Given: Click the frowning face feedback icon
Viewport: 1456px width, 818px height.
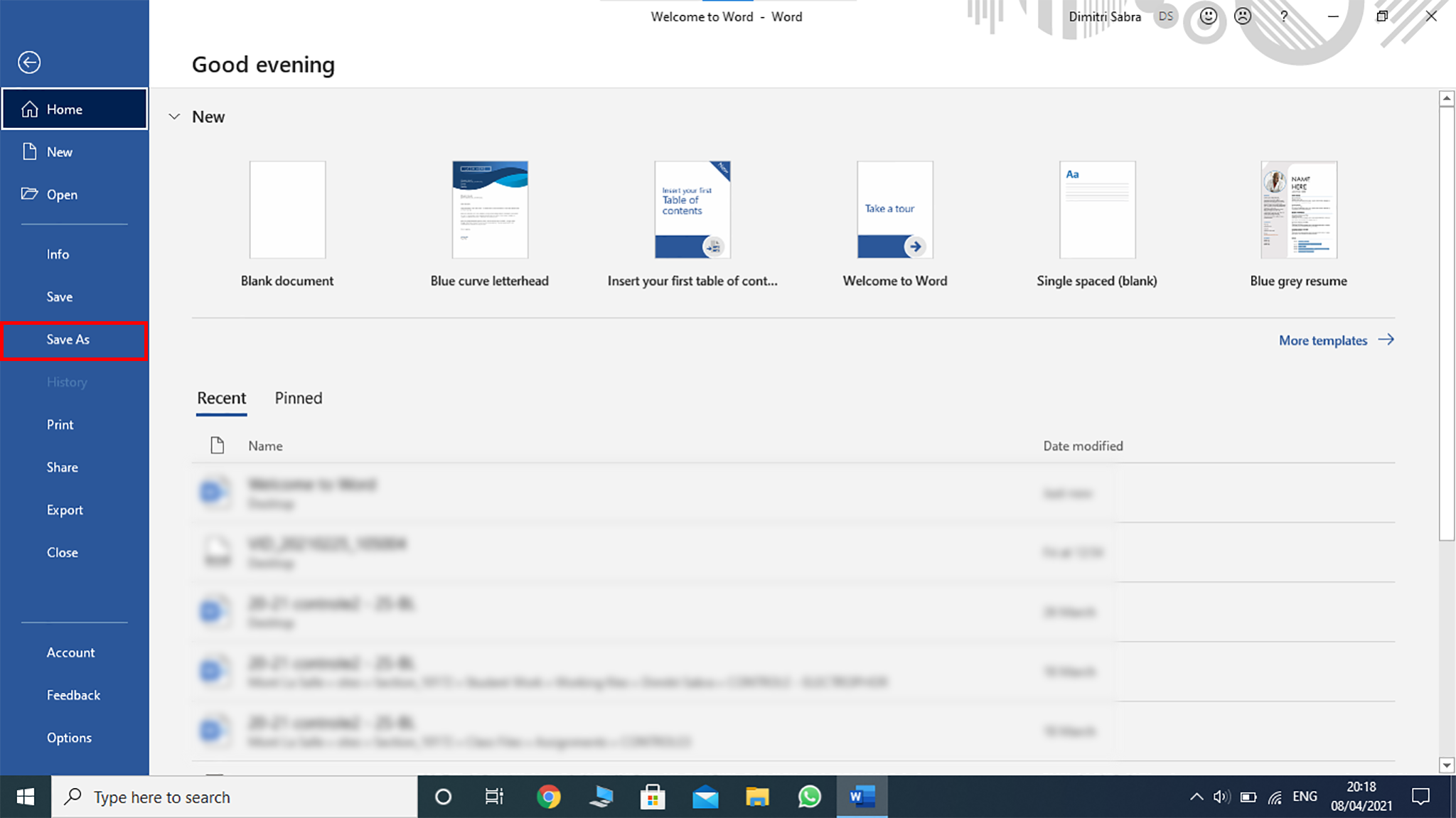Looking at the screenshot, I should pos(1243,16).
